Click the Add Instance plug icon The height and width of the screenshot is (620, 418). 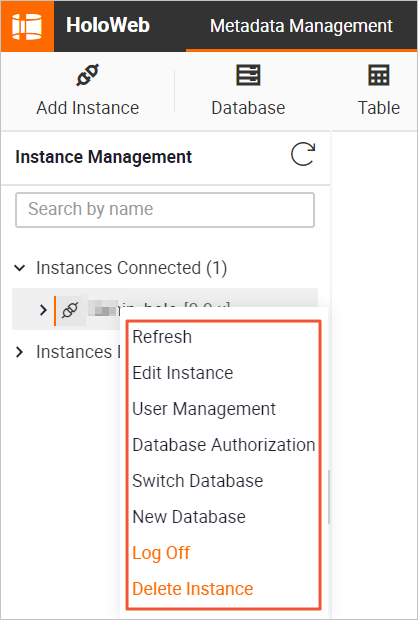click(x=88, y=75)
